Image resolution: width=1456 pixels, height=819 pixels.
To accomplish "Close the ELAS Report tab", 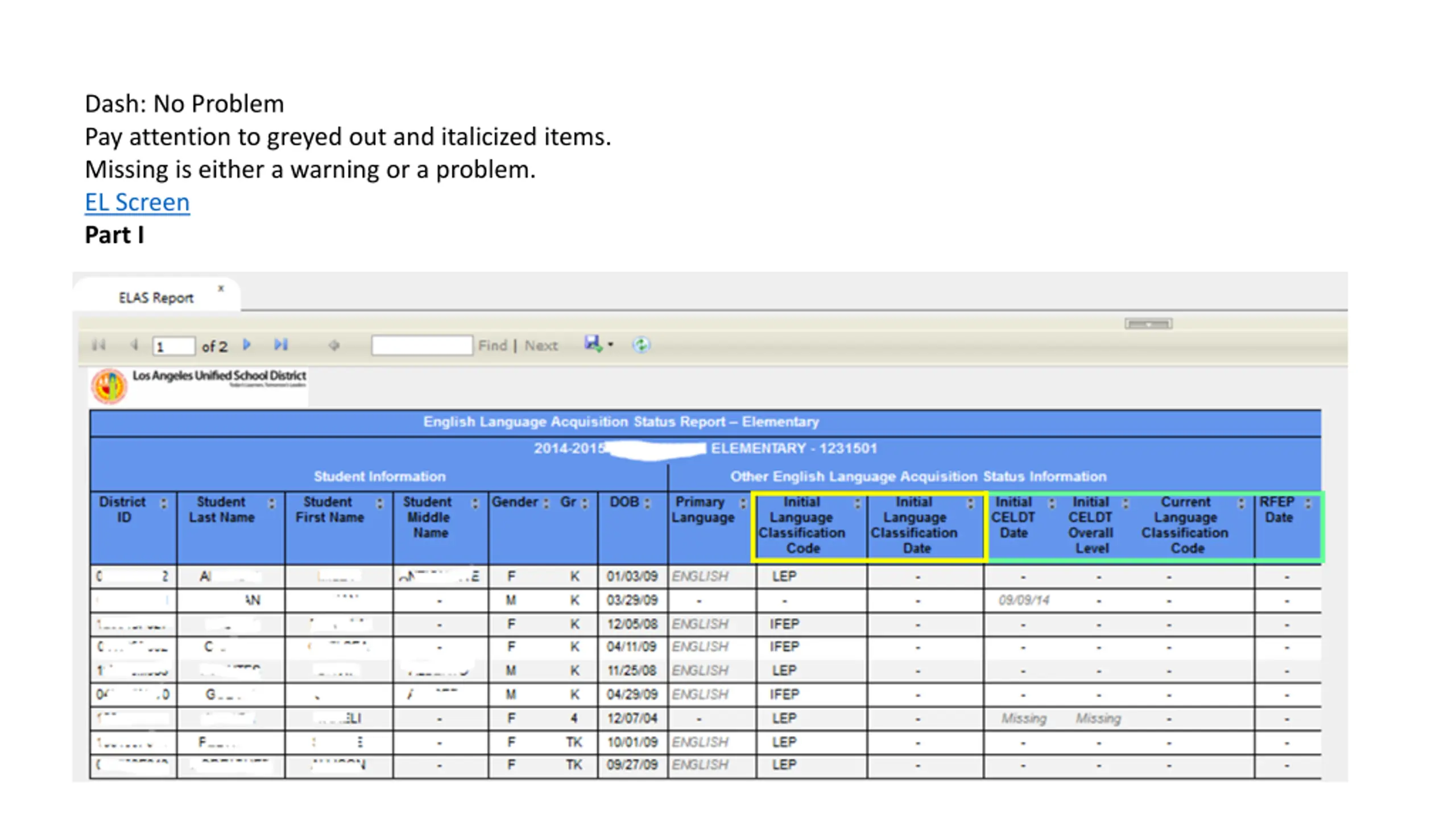I will tap(221, 288).
